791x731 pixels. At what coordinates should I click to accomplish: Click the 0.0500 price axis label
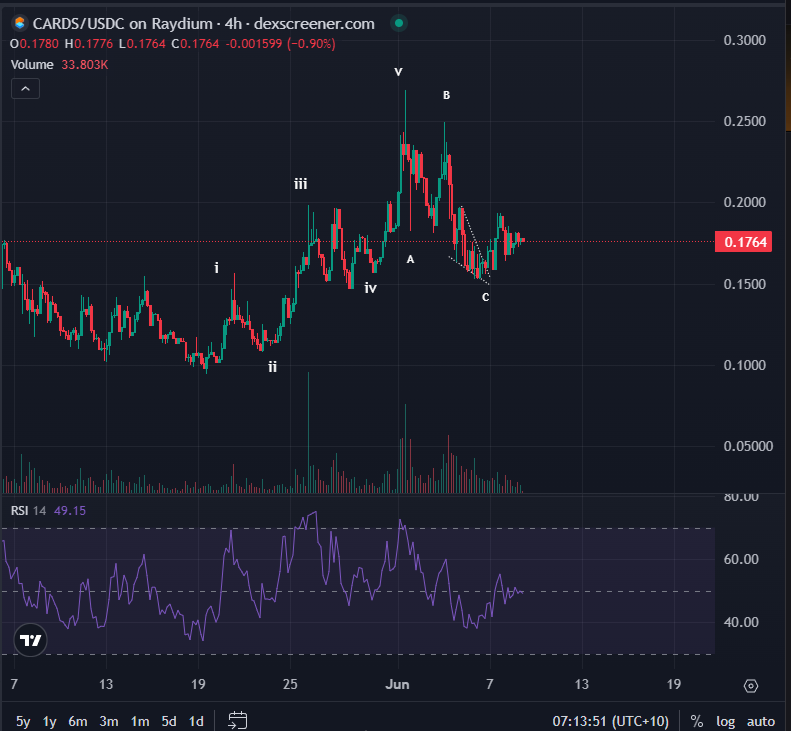[748, 446]
